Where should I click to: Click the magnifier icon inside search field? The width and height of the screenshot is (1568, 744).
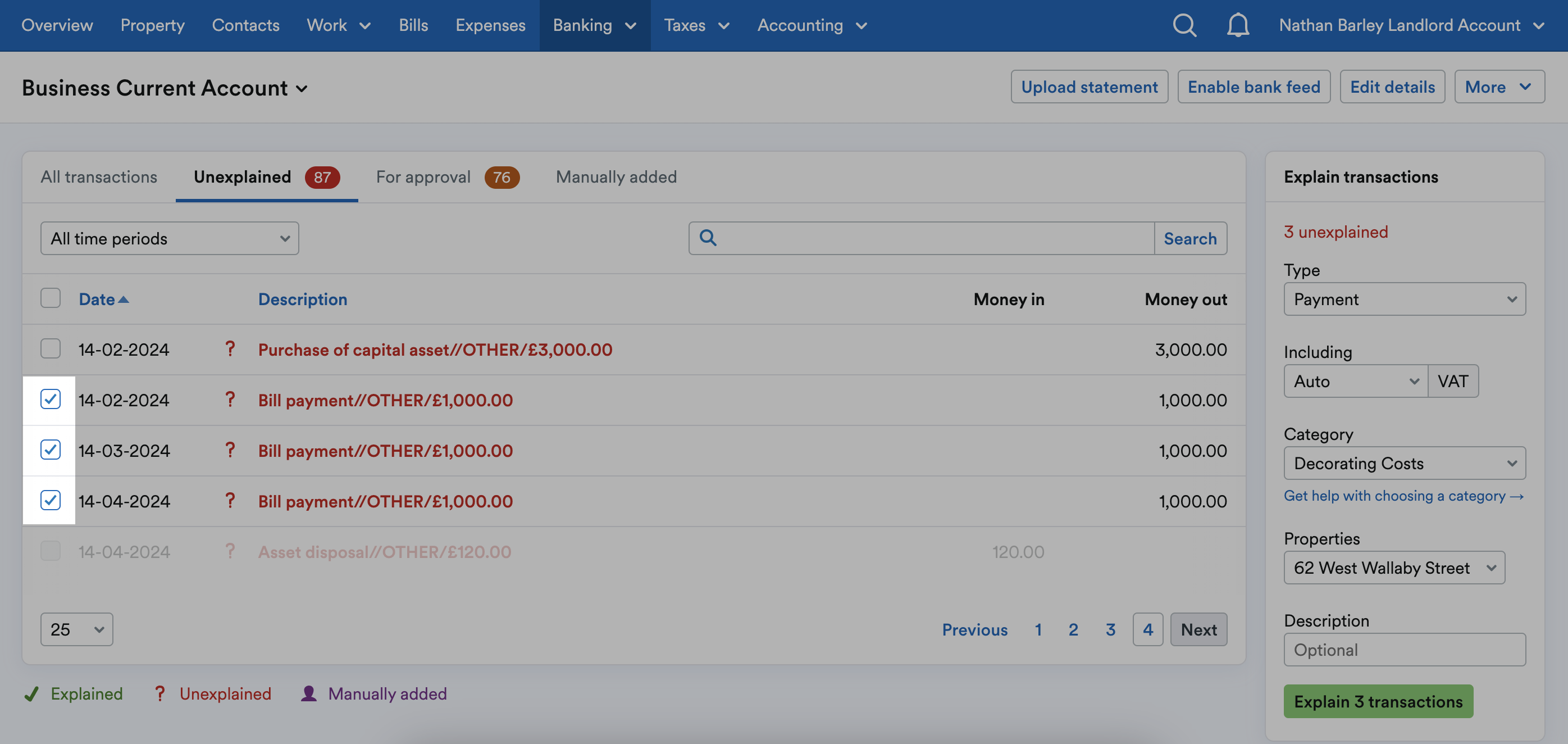click(708, 238)
